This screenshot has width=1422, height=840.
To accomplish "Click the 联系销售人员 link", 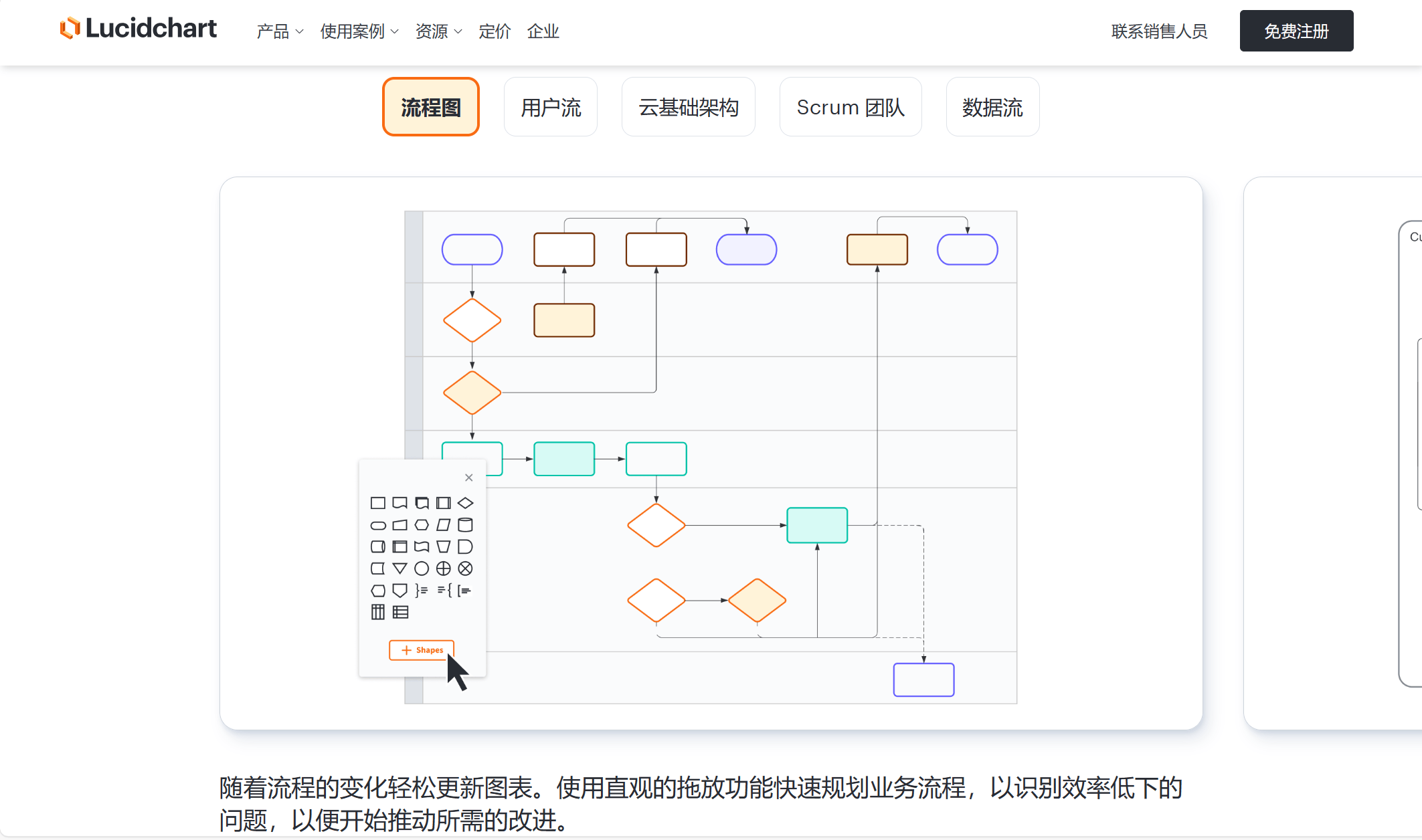I will [1158, 31].
